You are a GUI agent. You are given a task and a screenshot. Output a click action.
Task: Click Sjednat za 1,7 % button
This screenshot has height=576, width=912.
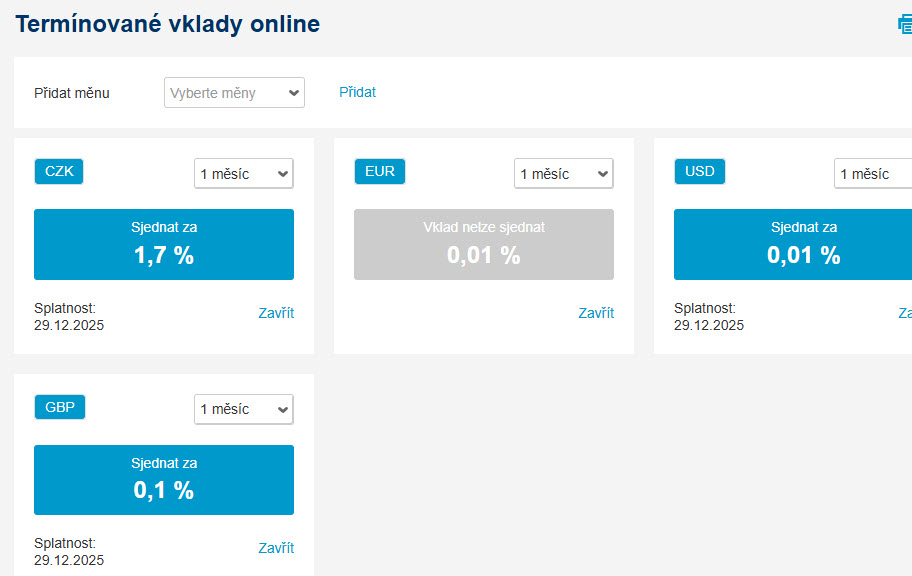164,244
